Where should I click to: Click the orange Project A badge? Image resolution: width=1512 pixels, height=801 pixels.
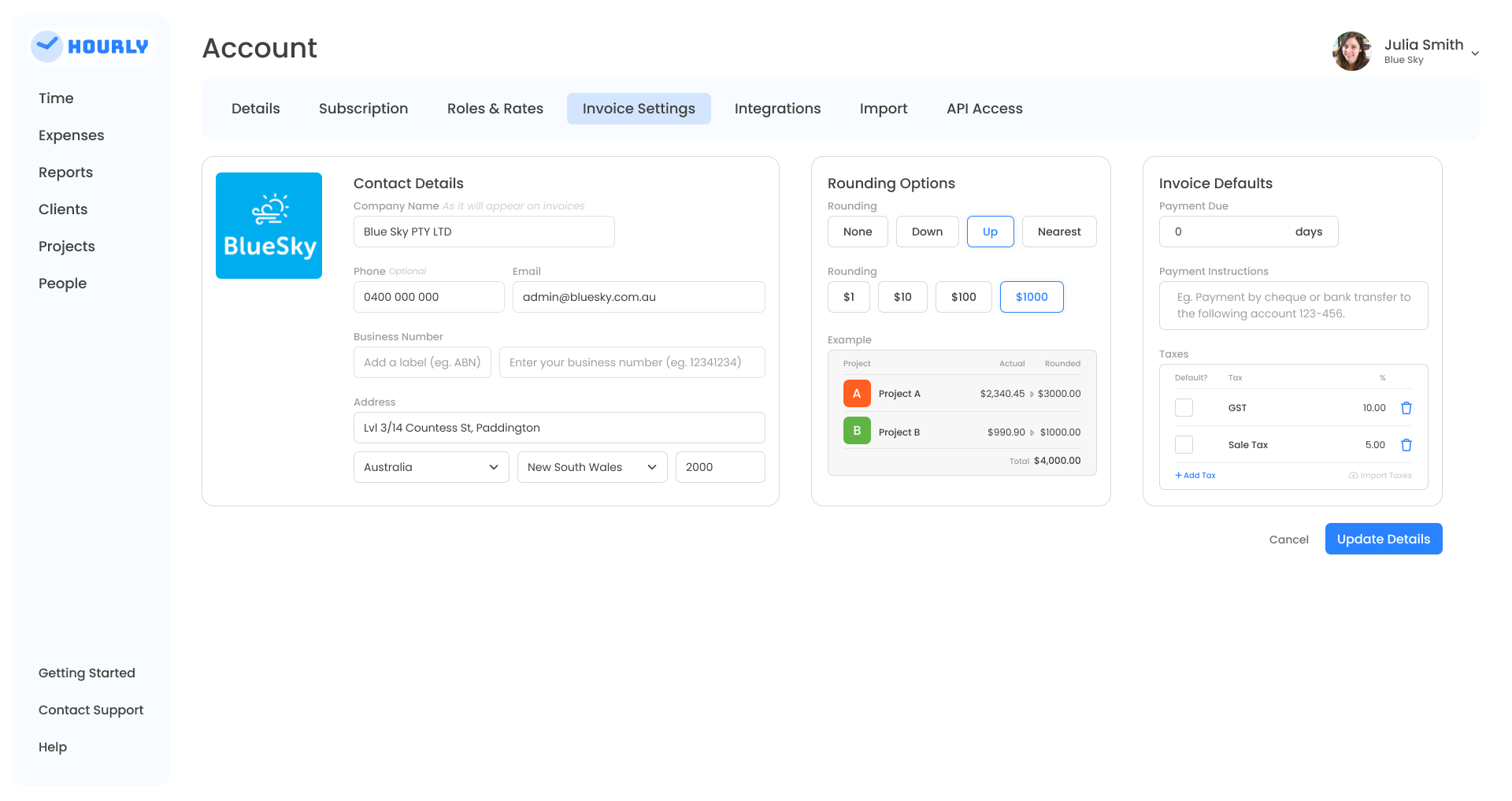pos(857,393)
